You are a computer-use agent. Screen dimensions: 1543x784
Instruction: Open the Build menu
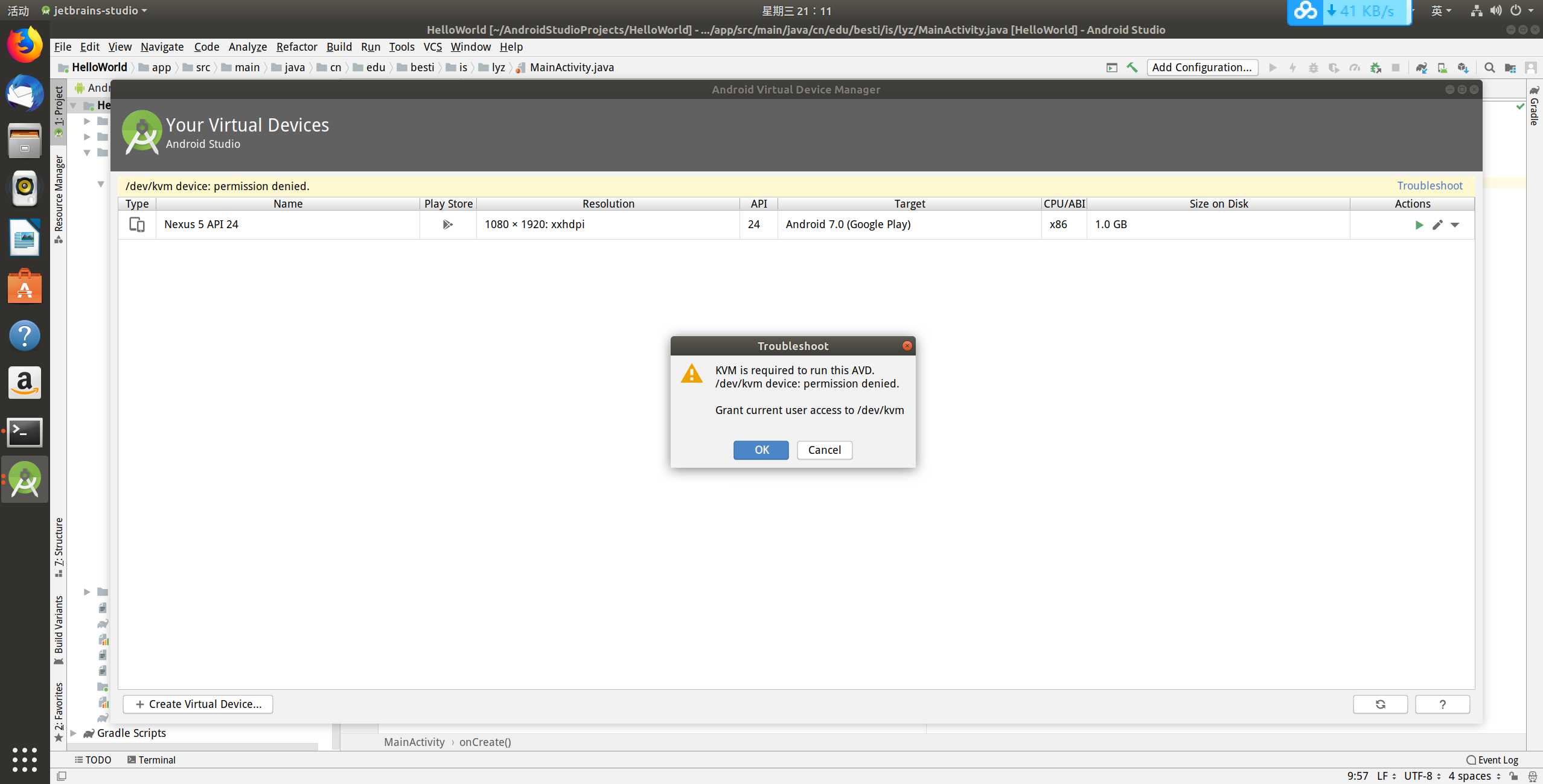point(339,47)
